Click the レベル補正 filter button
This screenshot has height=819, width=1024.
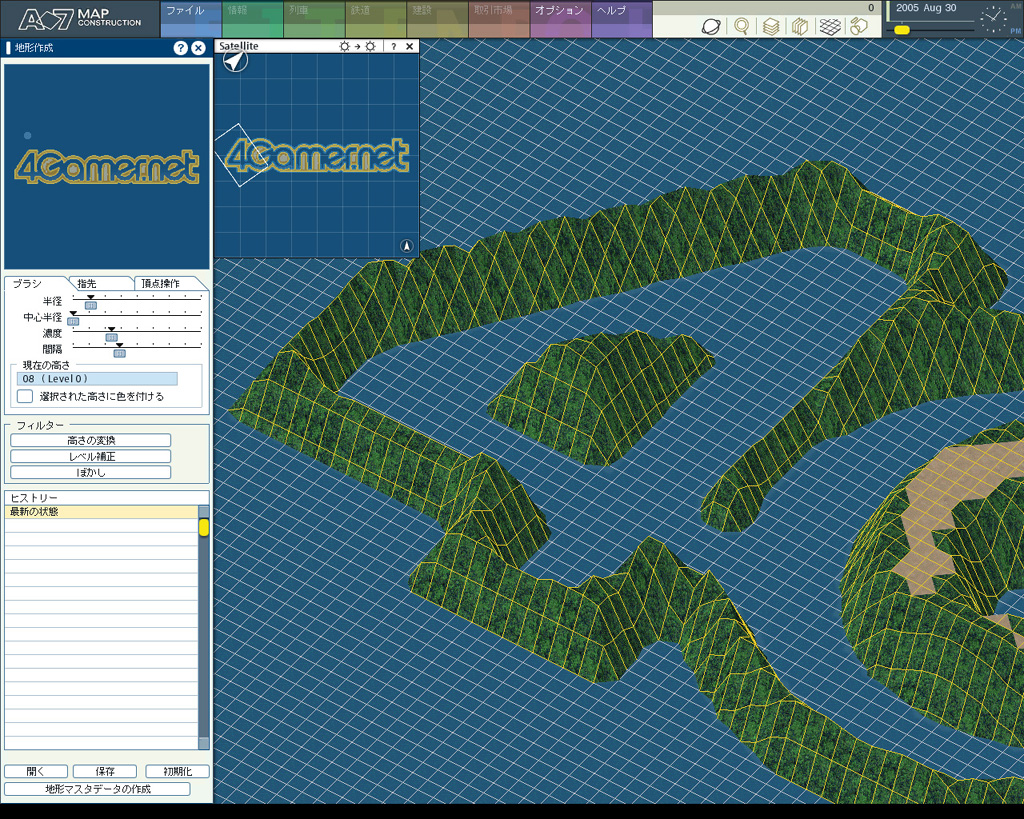pos(91,457)
